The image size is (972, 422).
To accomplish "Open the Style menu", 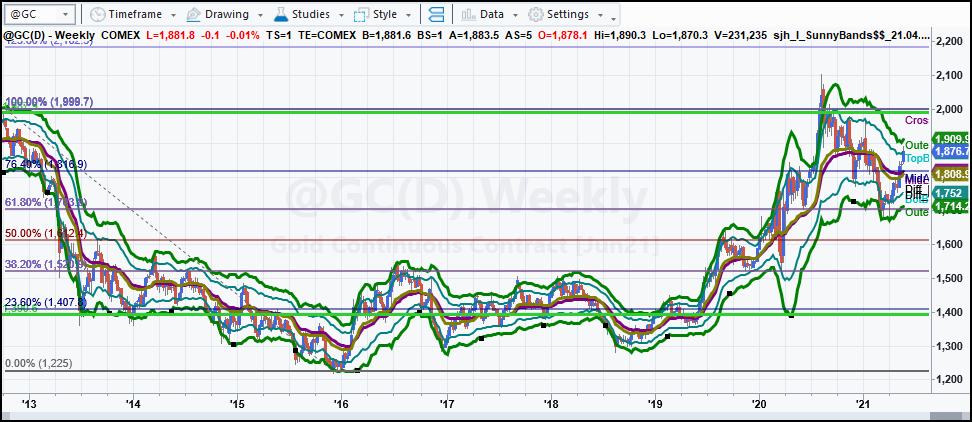I will pos(382,14).
